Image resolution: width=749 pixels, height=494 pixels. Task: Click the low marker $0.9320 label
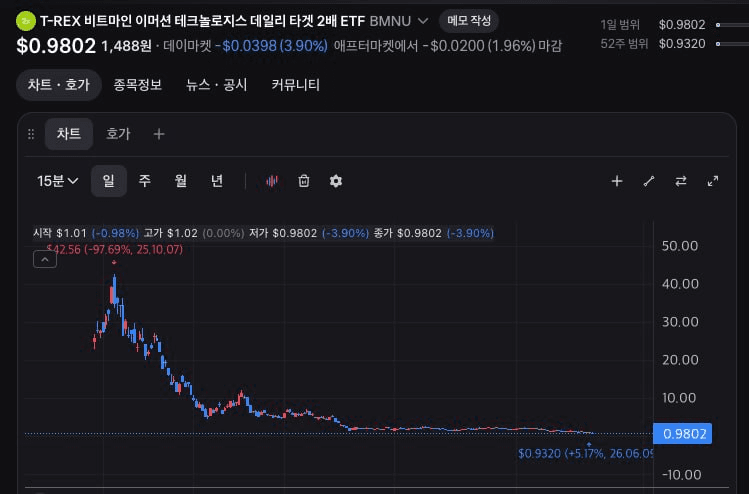(x=585, y=453)
